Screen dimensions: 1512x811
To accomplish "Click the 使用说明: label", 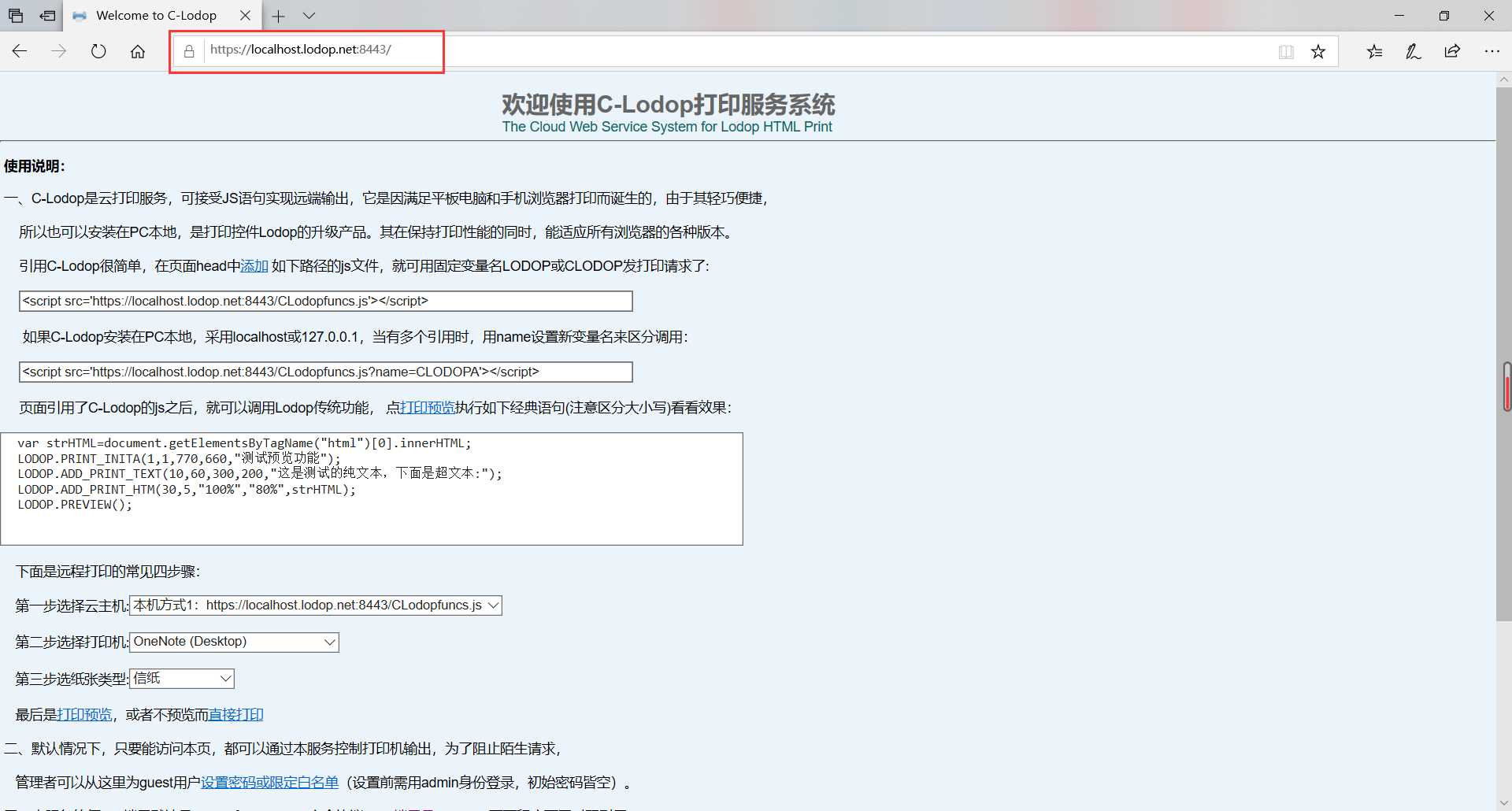I will (35, 166).
